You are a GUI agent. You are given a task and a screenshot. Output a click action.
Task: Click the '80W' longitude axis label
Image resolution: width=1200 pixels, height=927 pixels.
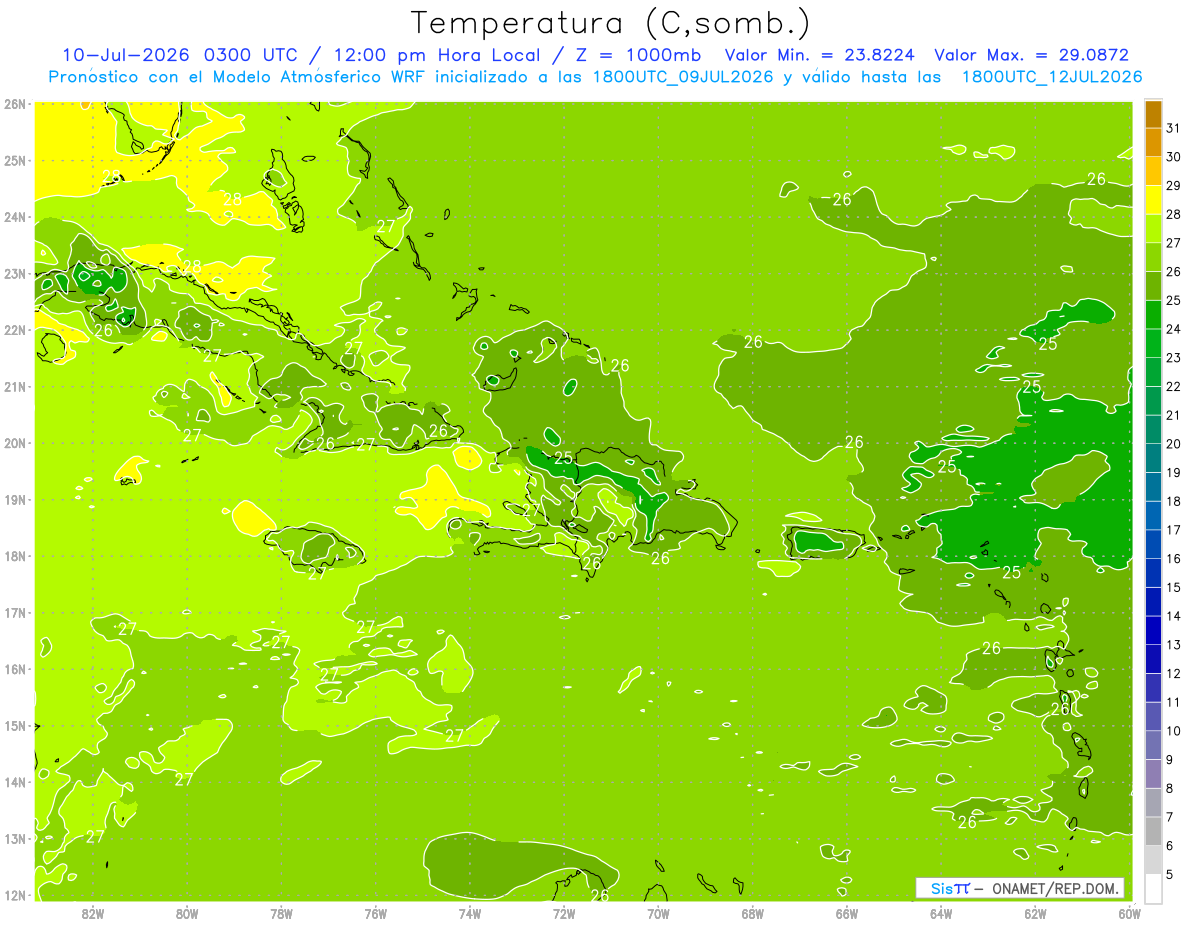pyautogui.click(x=187, y=913)
